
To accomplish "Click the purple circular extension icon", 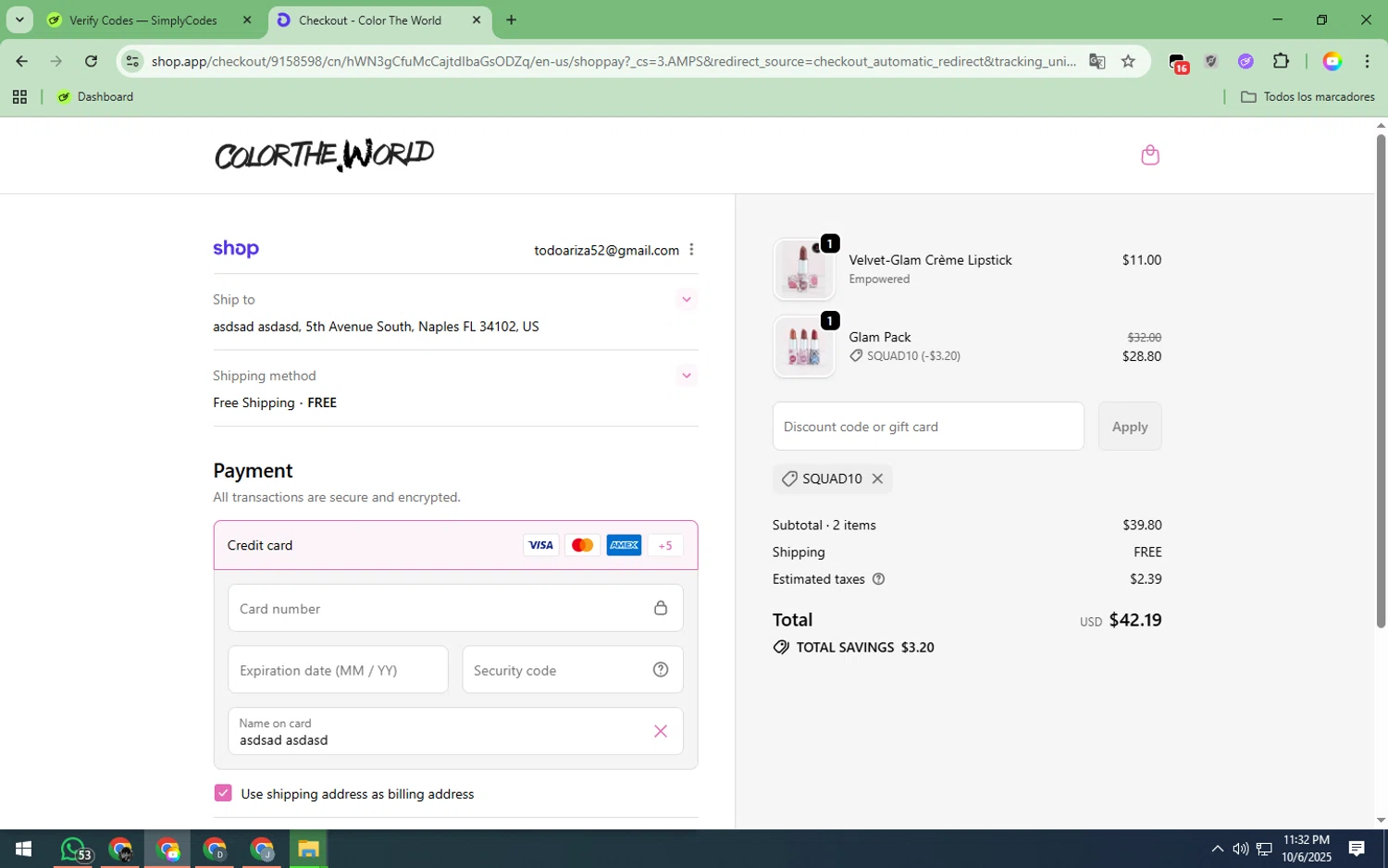I will [1245, 61].
